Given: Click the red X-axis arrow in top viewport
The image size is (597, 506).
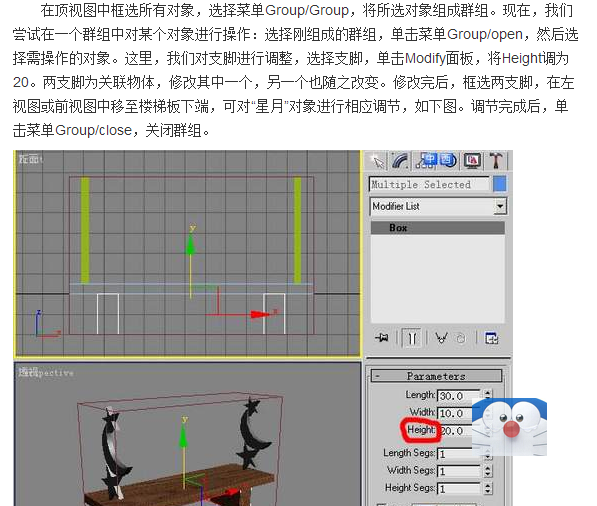Looking at the screenshot, I should coord(260,314).
